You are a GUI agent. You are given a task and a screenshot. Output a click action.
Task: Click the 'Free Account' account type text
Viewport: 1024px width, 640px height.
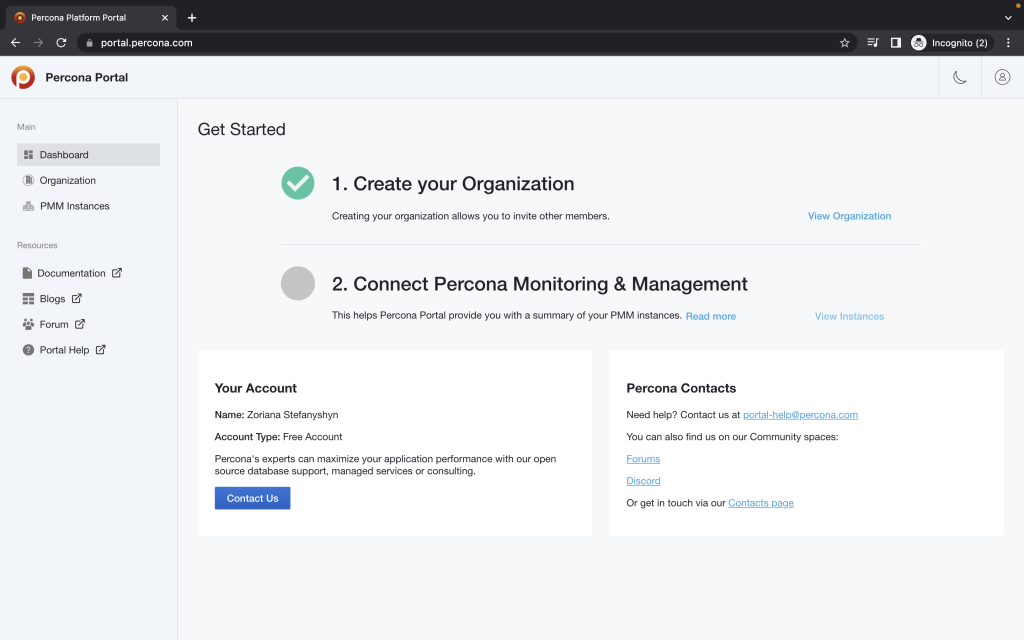click(312, 437)
